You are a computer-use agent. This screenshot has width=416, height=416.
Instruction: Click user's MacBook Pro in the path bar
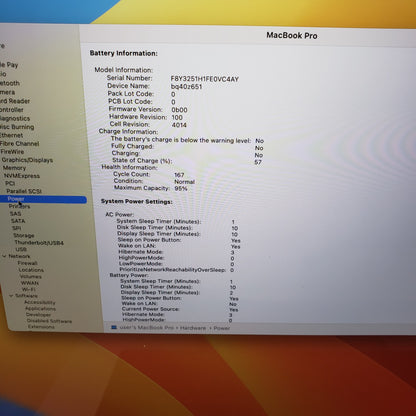click(147, 328)
